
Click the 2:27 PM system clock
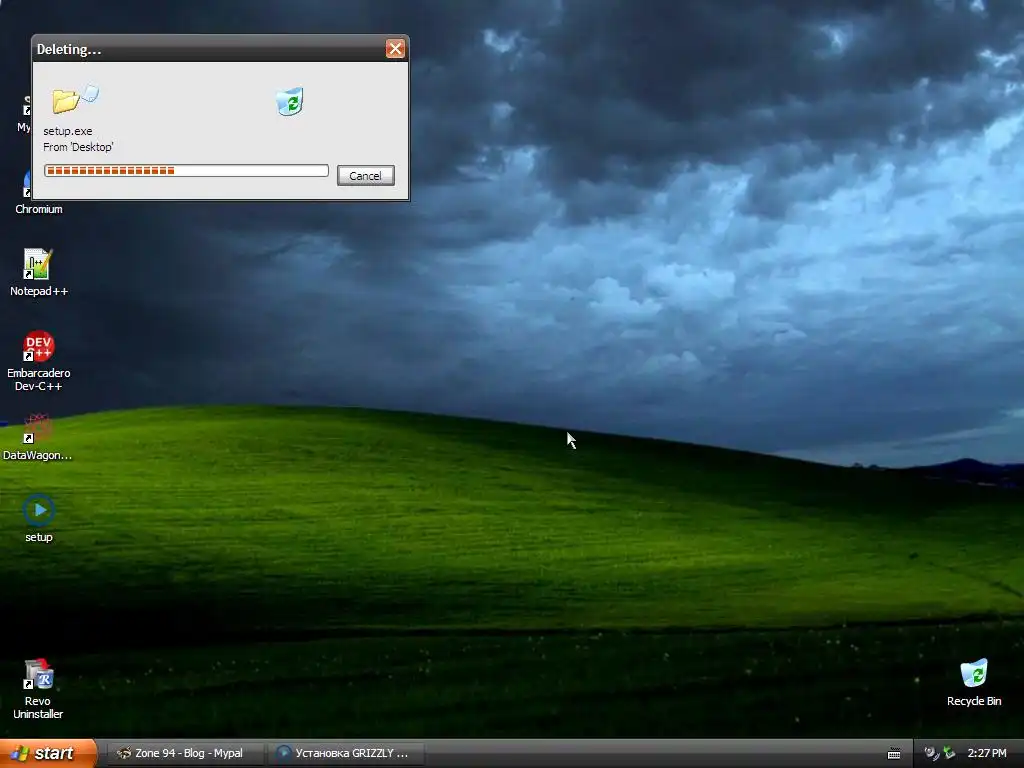click(x=987, y=753)
